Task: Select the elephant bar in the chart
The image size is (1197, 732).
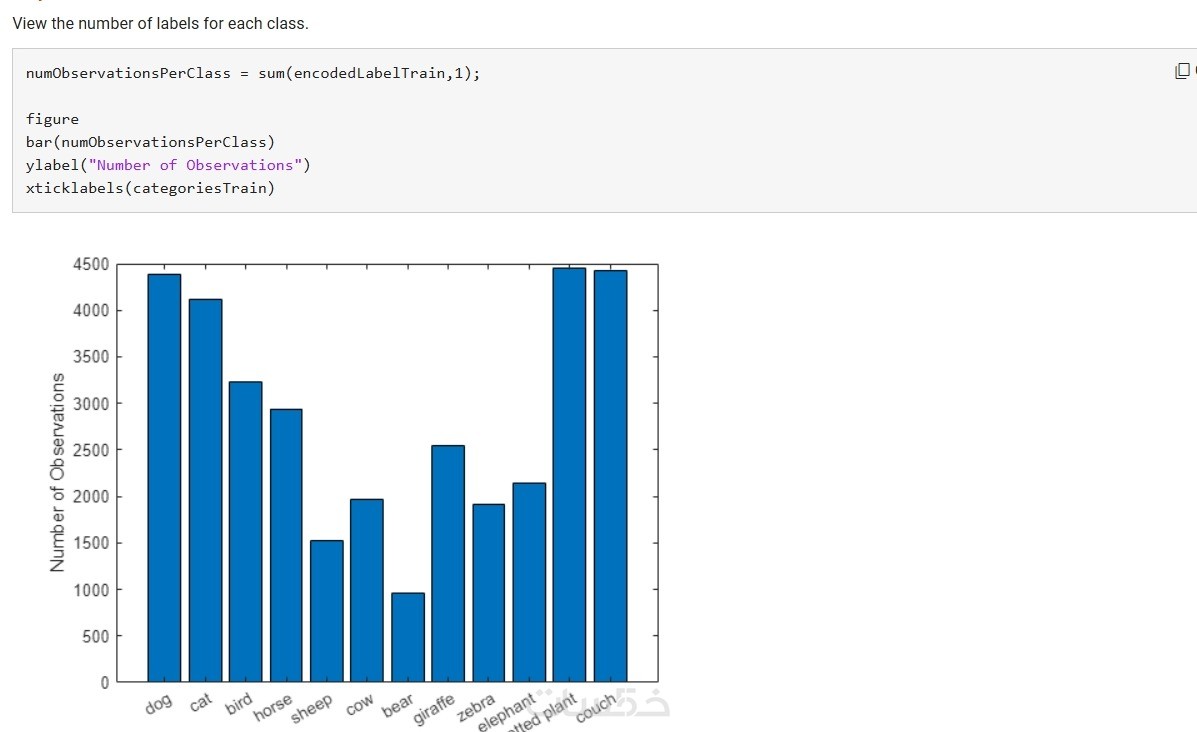Action: coord(529,582)
